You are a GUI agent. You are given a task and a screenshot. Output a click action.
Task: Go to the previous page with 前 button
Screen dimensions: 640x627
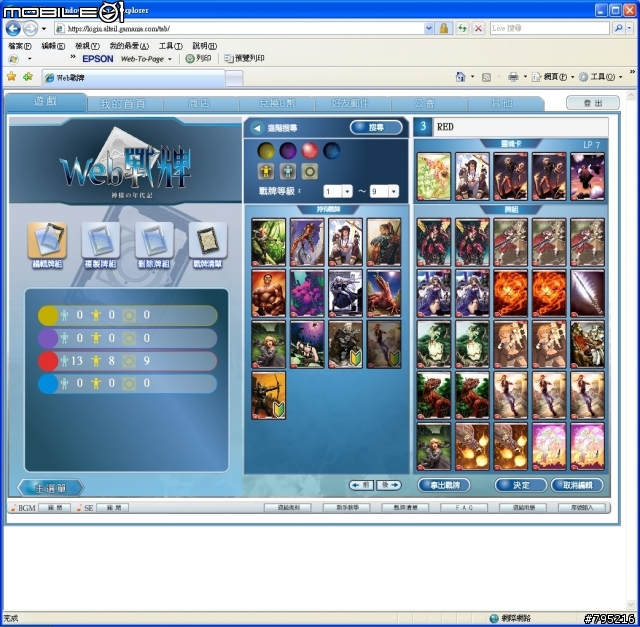pyautogui.click(x=361, y=485)
